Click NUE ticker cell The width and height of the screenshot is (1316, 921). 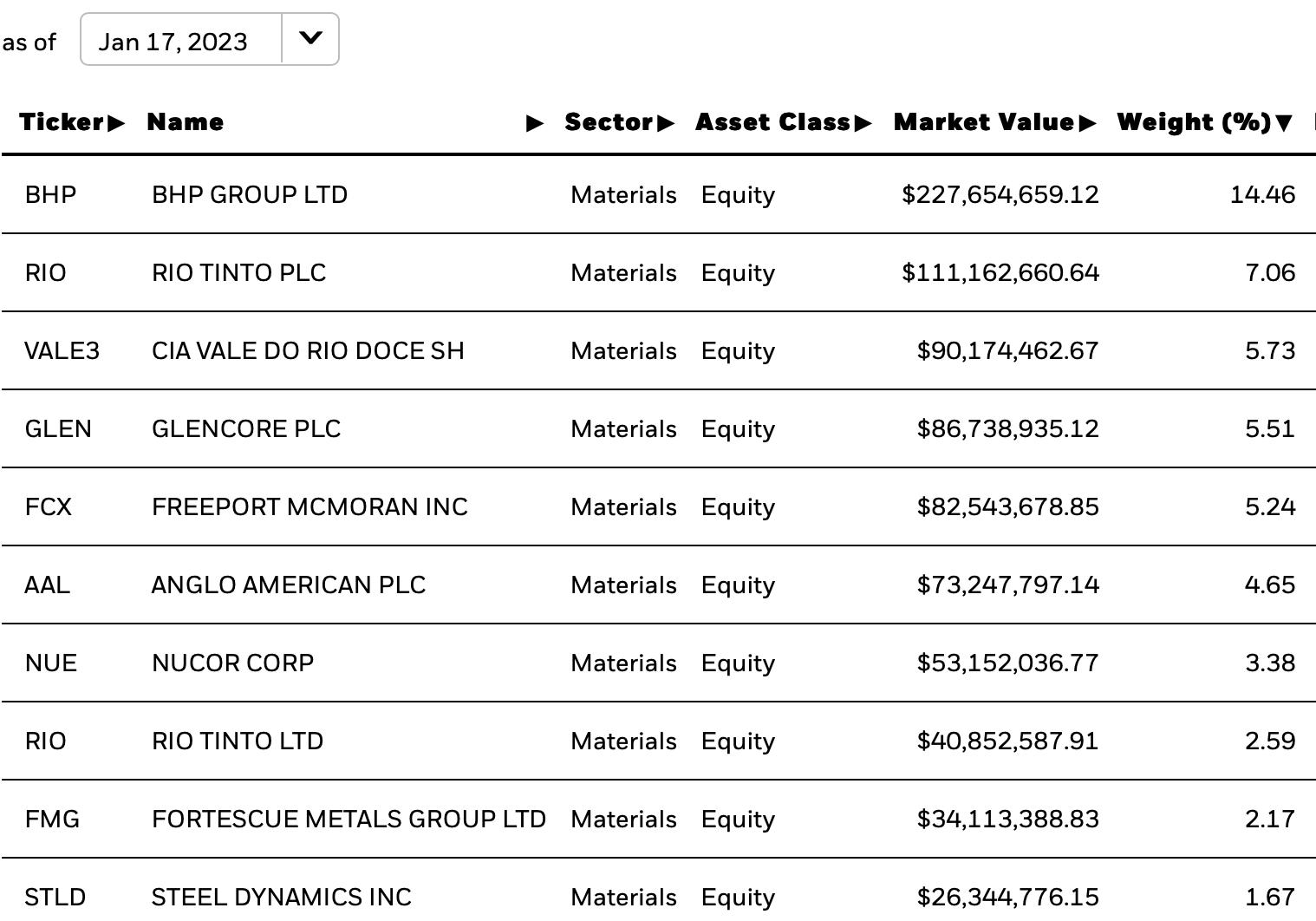click(51, 663)
